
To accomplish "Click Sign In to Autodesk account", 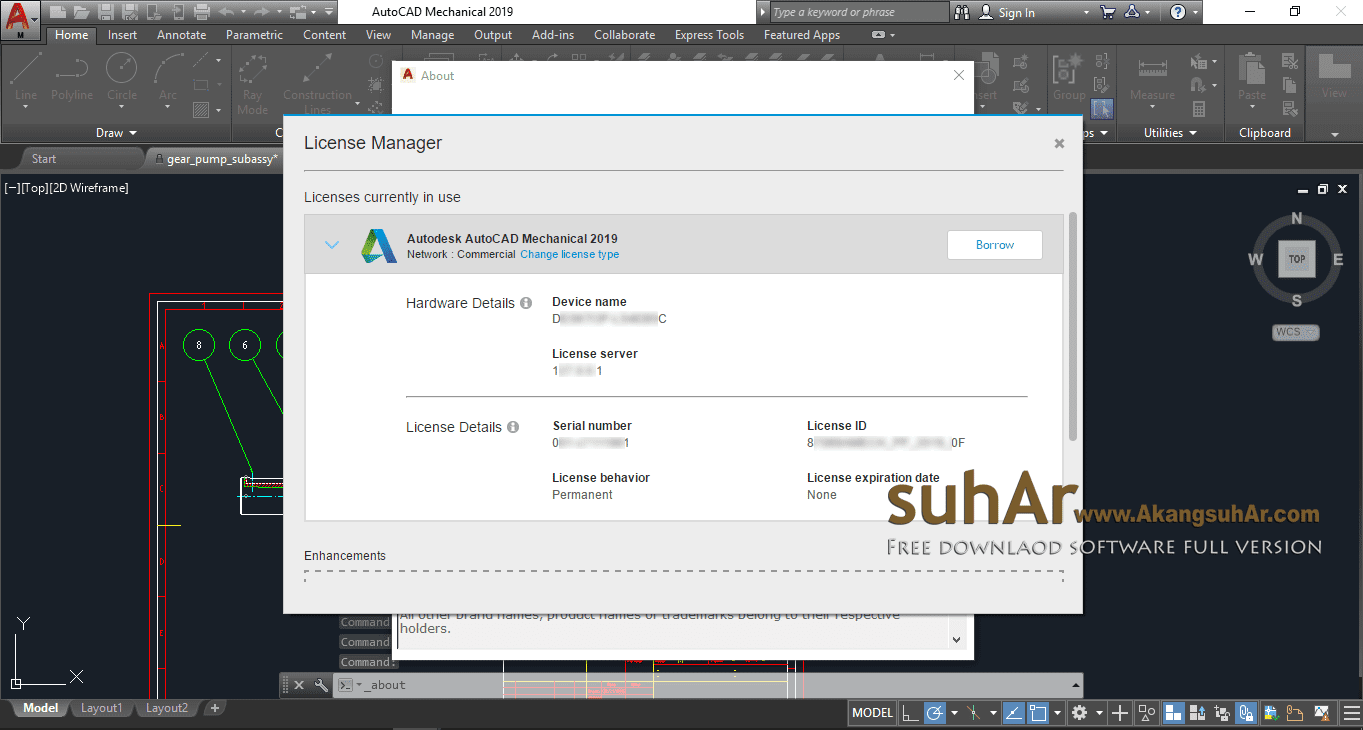I will [1008, 13].
